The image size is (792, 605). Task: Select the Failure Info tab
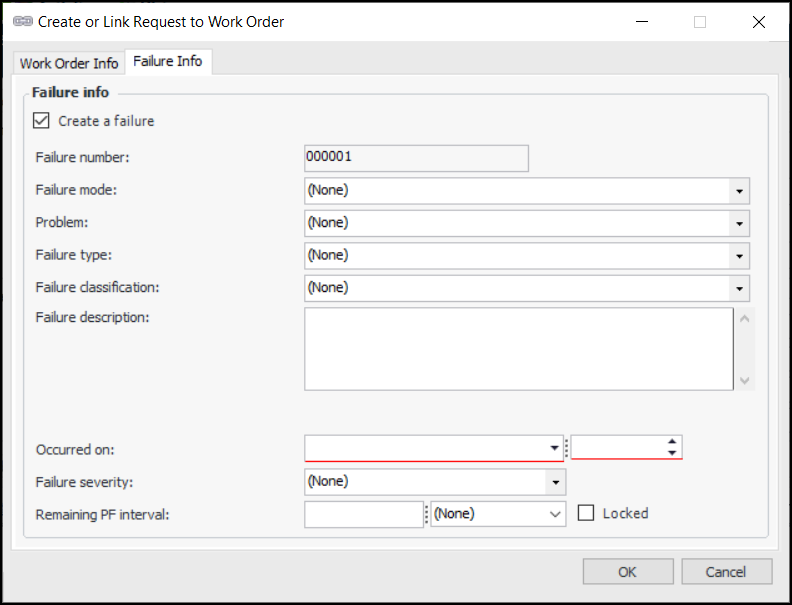(x=167, y=62)
